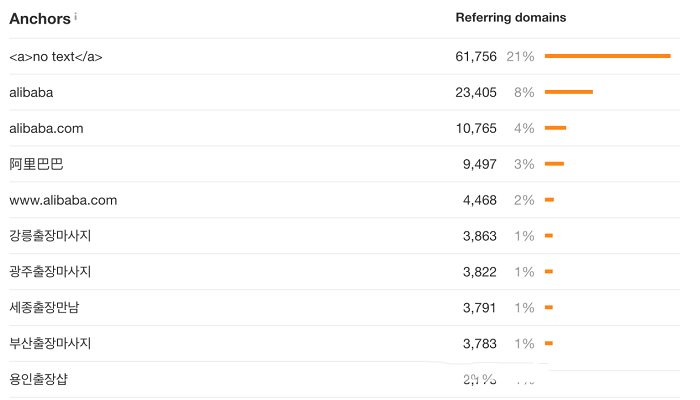Open the alibaba.com anchor entry
This screenshot has height=400, width=700.
coord(46,129)
